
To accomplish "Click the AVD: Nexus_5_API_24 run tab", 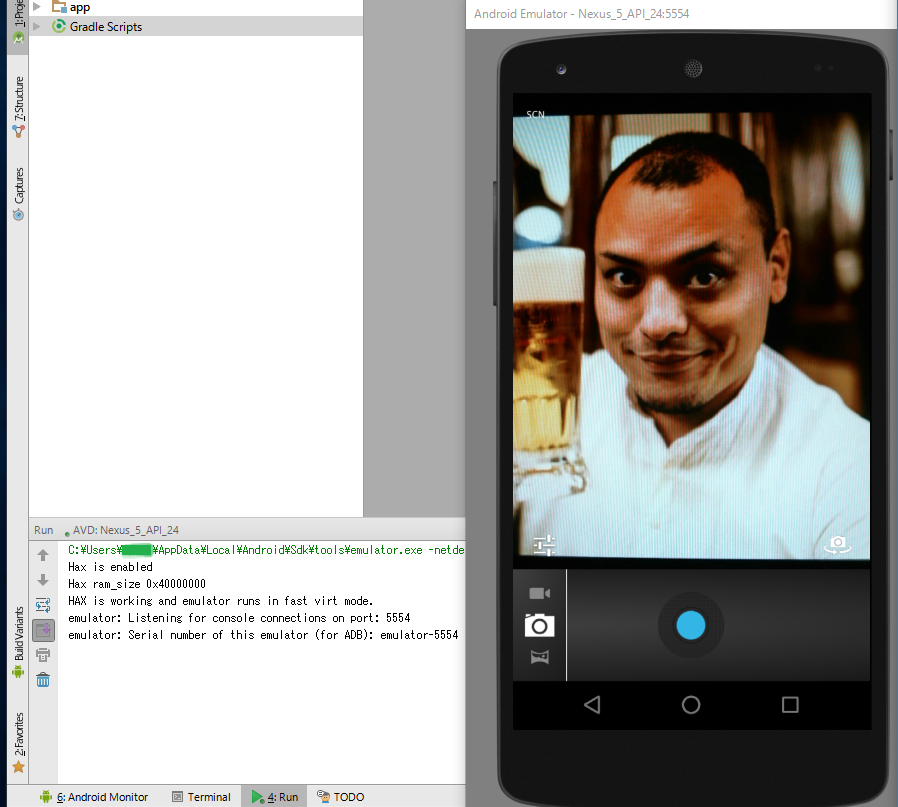I will click(x=122, y=530).
